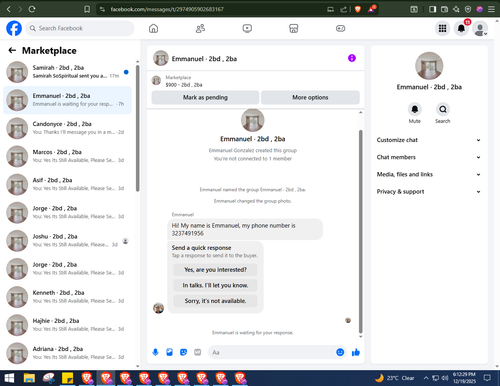Open File Explorer from the taskbar
The height and width of the screenshot is (386, 500).
29,378
